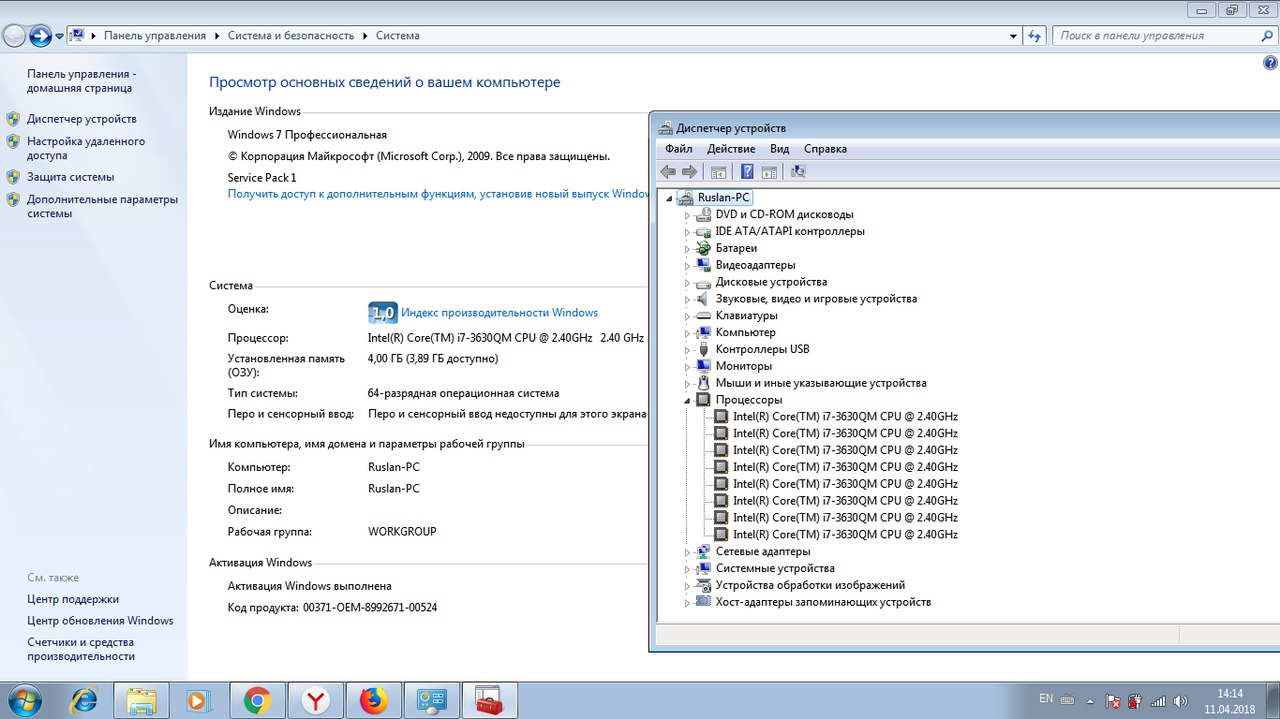This screenshot has height=719, width=1280.
Task: Expand DVD и CD-ROM дисководы node
Action: click(x=687, y=215)
